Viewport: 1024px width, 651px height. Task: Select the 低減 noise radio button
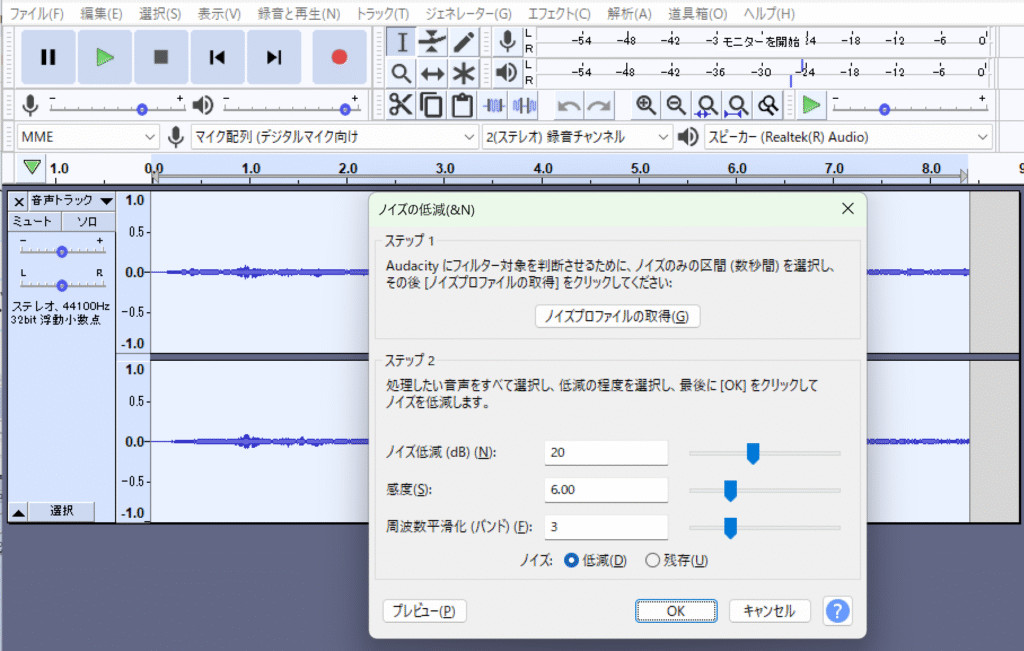click(572, 561)
